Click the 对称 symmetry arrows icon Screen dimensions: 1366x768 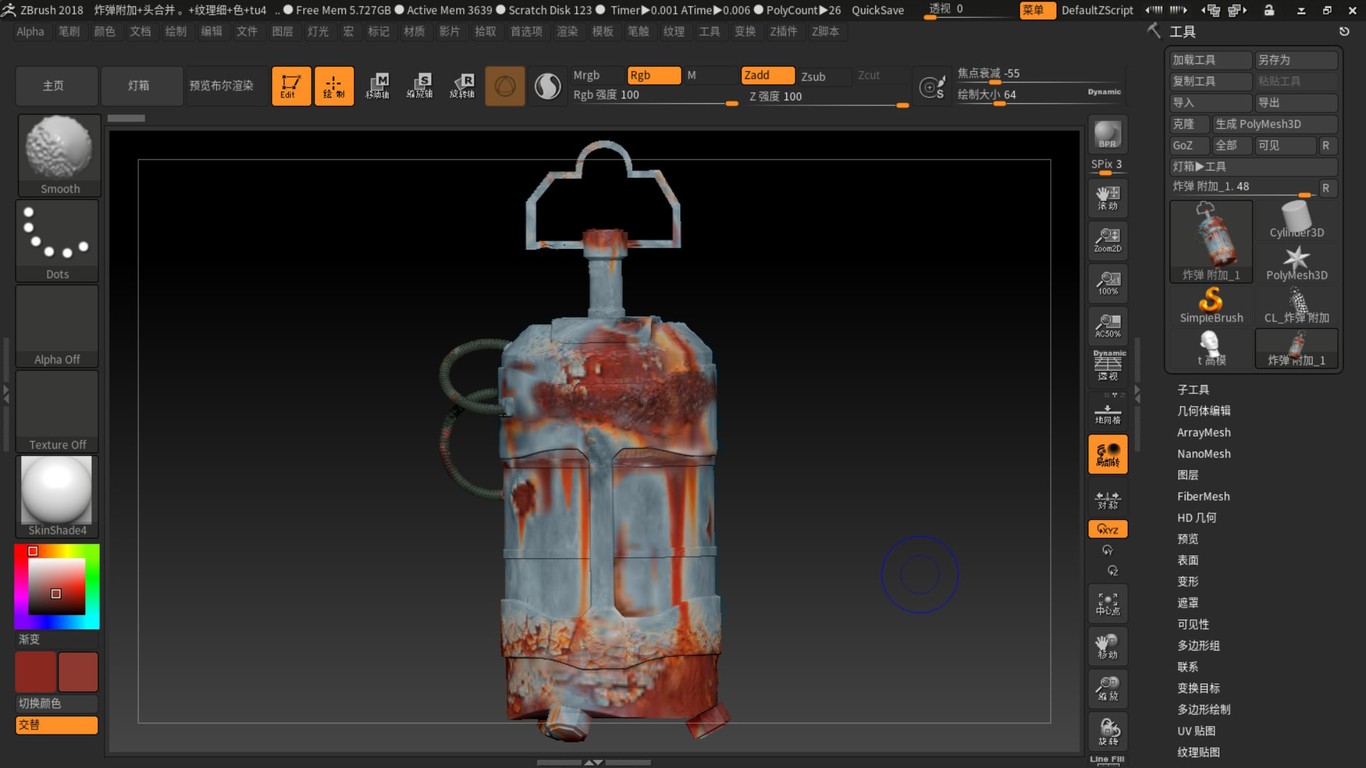(1107, 497)
